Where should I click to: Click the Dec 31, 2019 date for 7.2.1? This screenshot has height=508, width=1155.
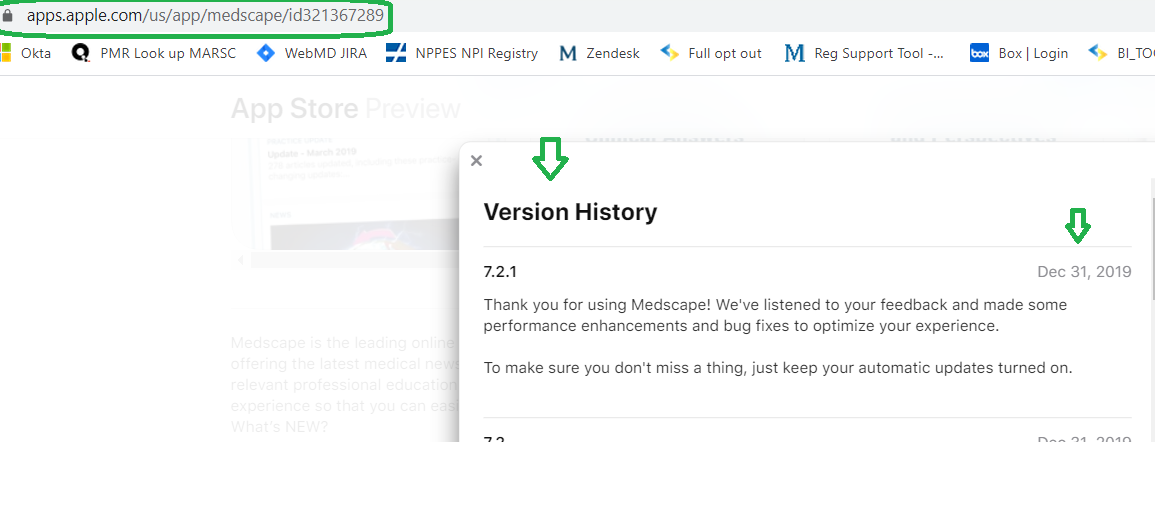click(x=1084, y=272)
